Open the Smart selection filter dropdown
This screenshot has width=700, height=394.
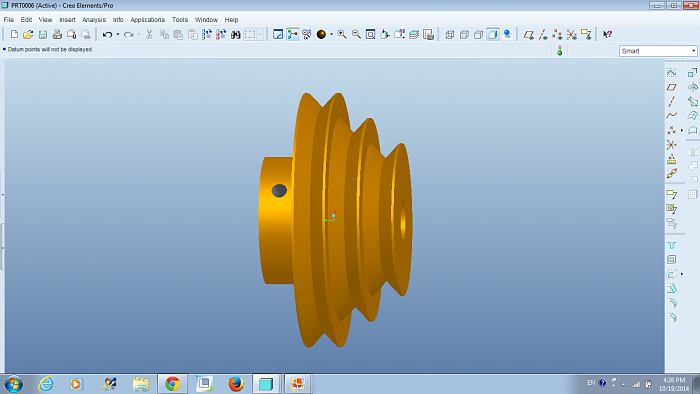pos(658,51)
